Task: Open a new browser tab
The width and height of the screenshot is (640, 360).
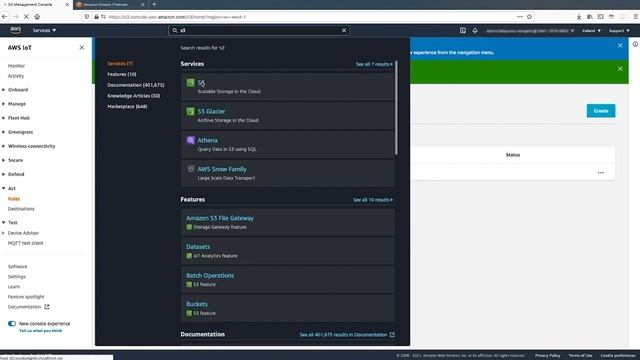Action: (x=154, y=4)
